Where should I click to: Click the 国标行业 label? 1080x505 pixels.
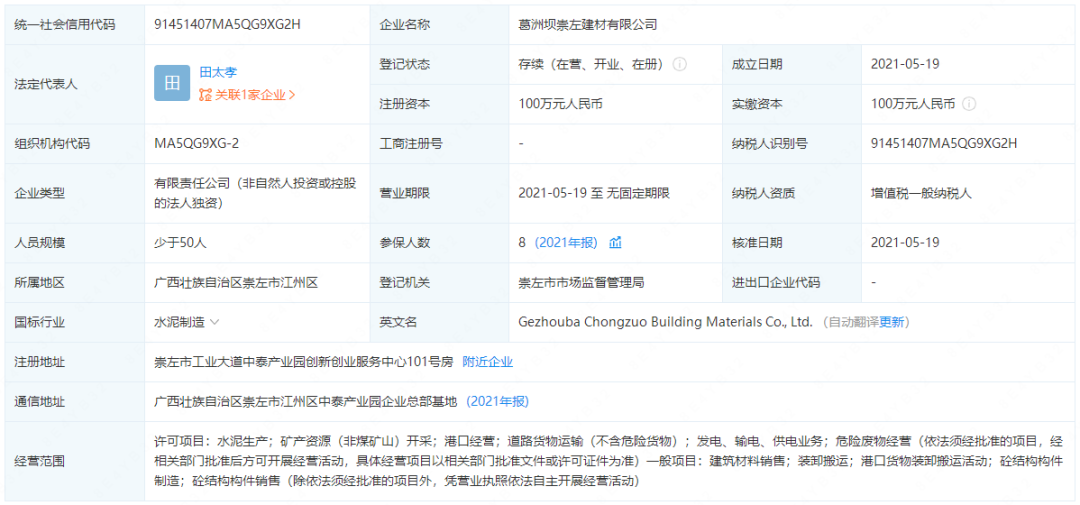coord(39,322)
